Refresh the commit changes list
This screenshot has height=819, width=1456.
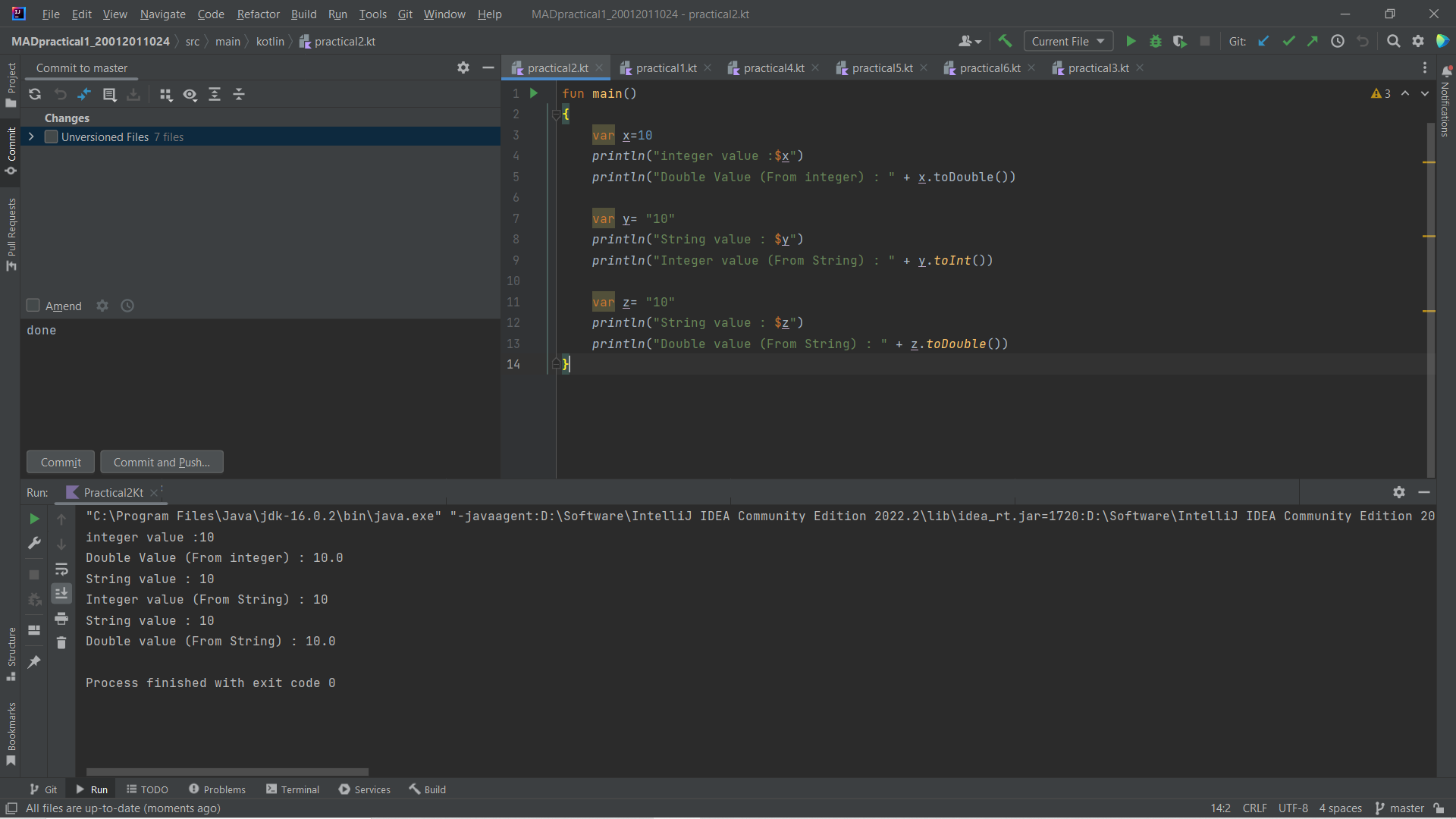coord(35,94)
